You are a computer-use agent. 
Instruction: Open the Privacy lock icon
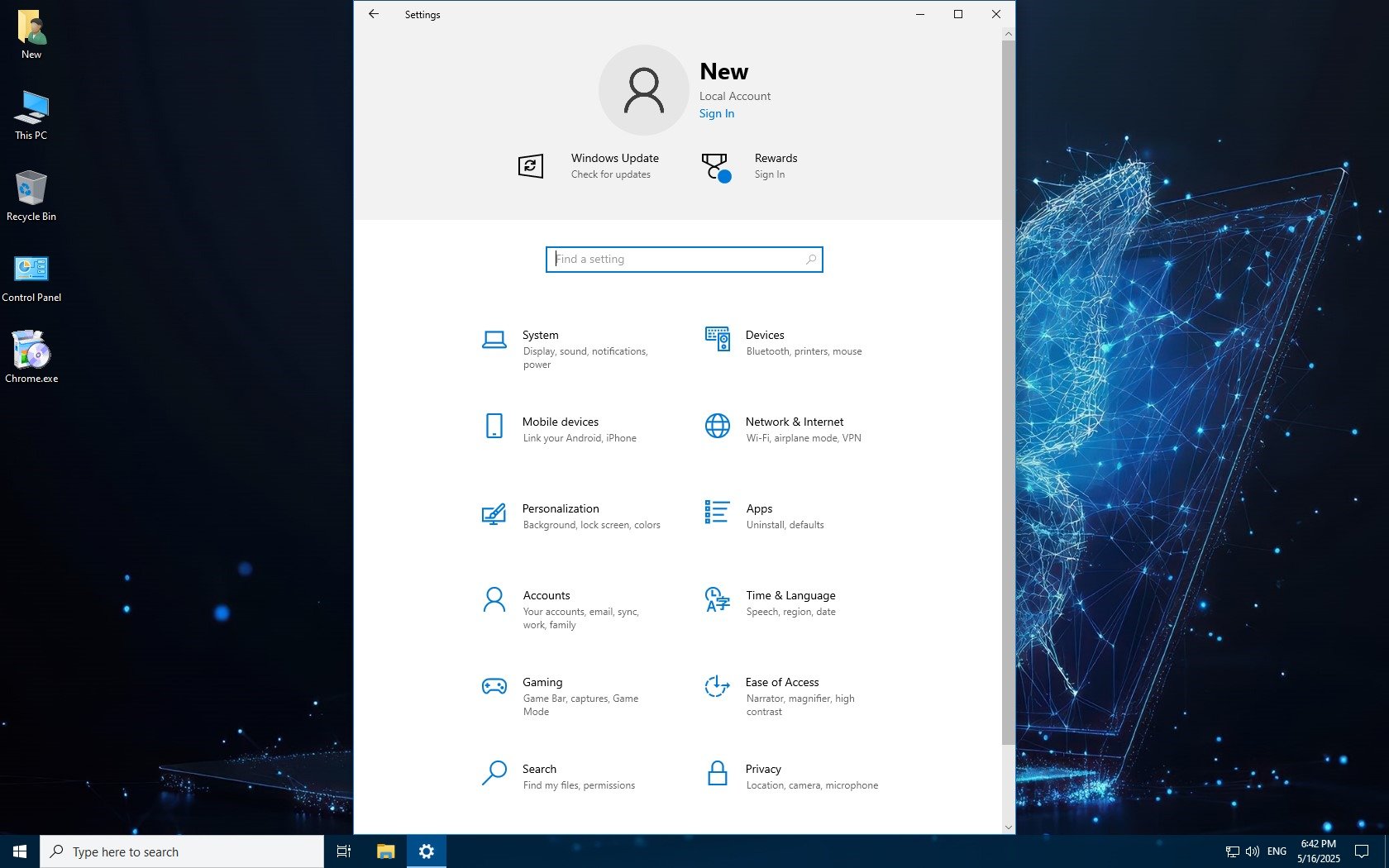coord(717,774)
